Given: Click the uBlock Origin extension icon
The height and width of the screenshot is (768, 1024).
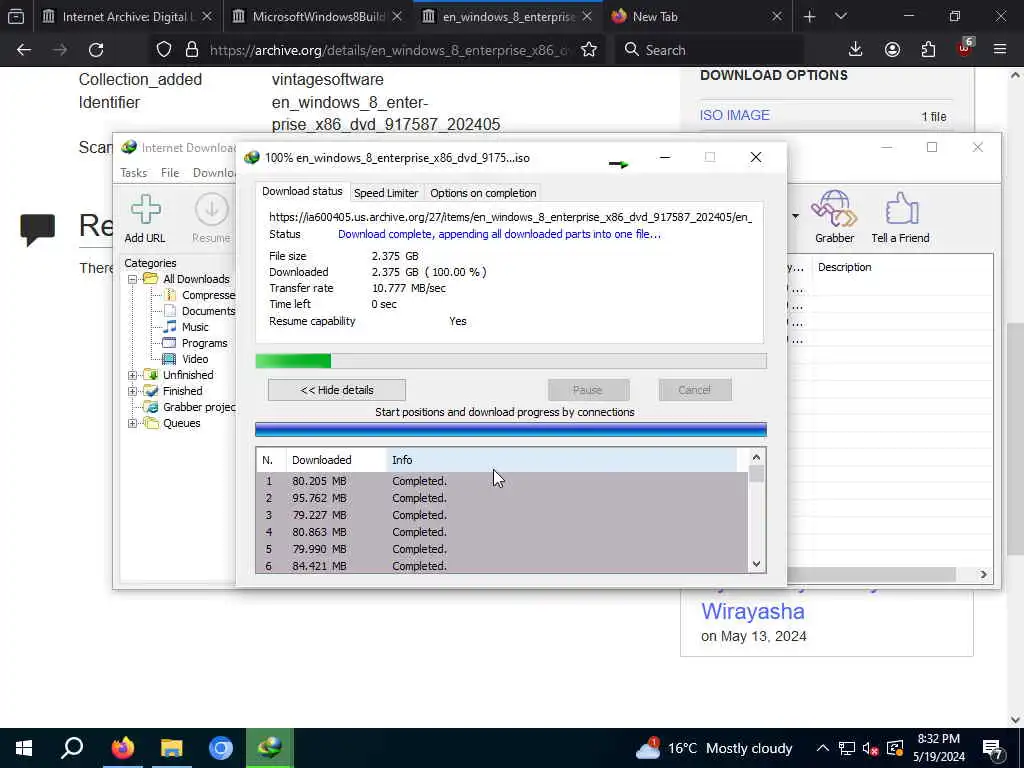Looking at the screenshot, I should click(x=965, y=48).
